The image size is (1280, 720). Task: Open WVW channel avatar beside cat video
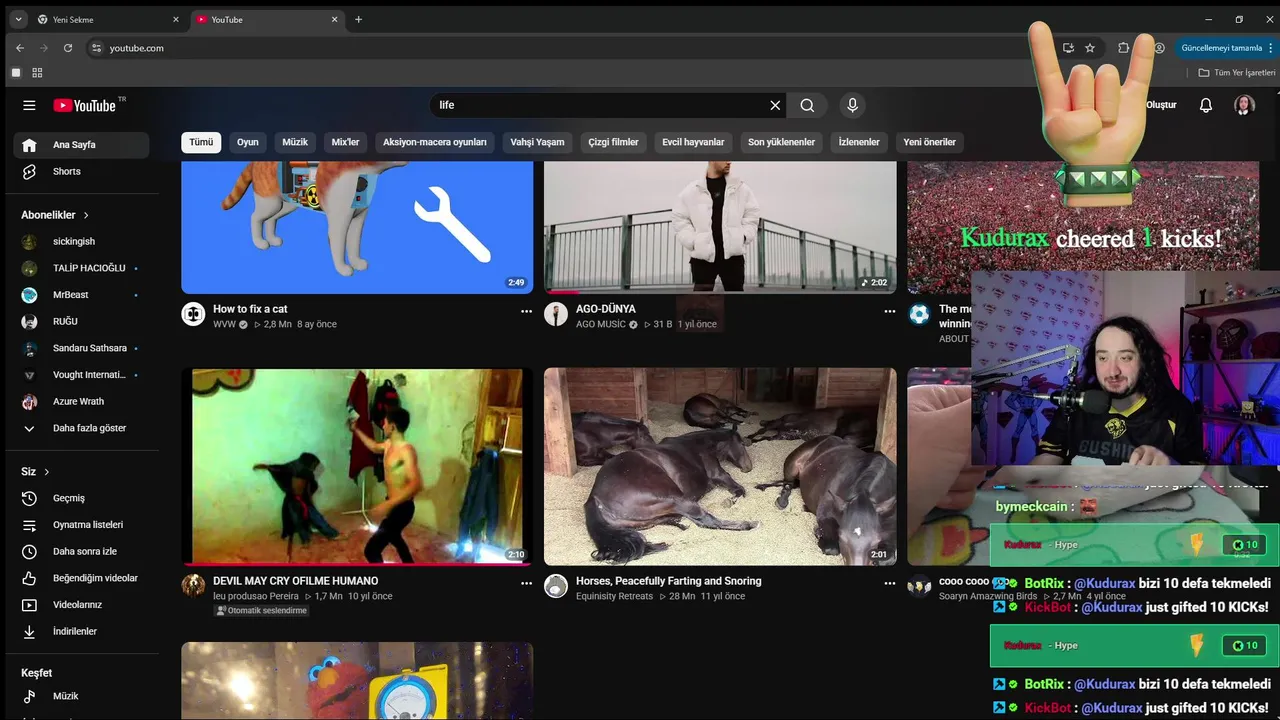click(x=193, y=314)
